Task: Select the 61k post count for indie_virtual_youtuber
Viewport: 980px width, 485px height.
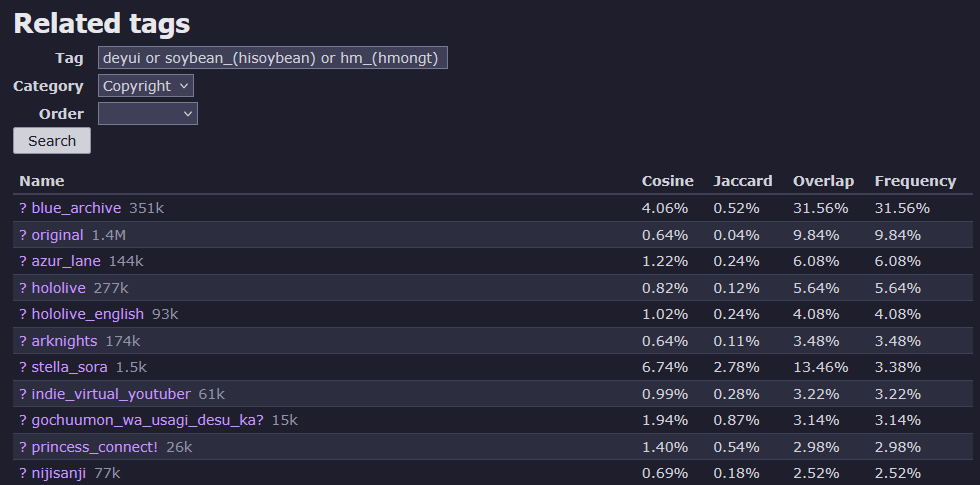Action: pyautogui.click(x=211, y=394)
